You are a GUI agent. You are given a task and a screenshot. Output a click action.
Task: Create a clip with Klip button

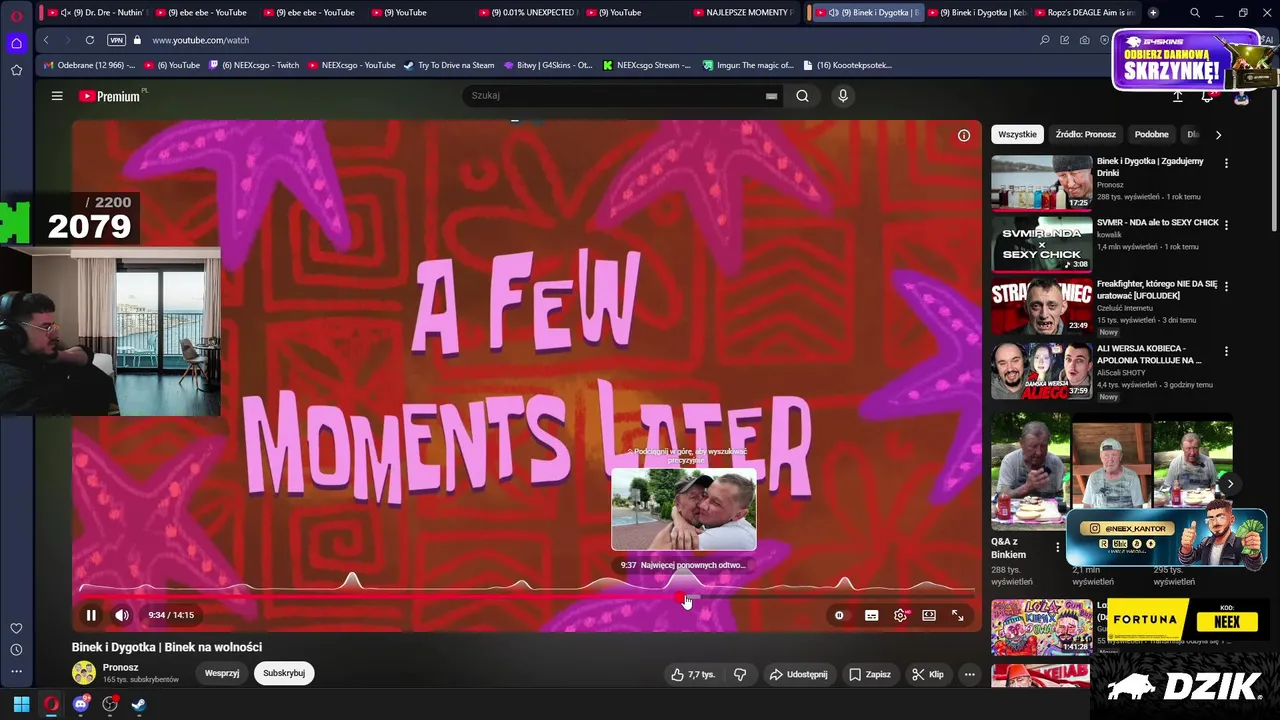[928, 674]
